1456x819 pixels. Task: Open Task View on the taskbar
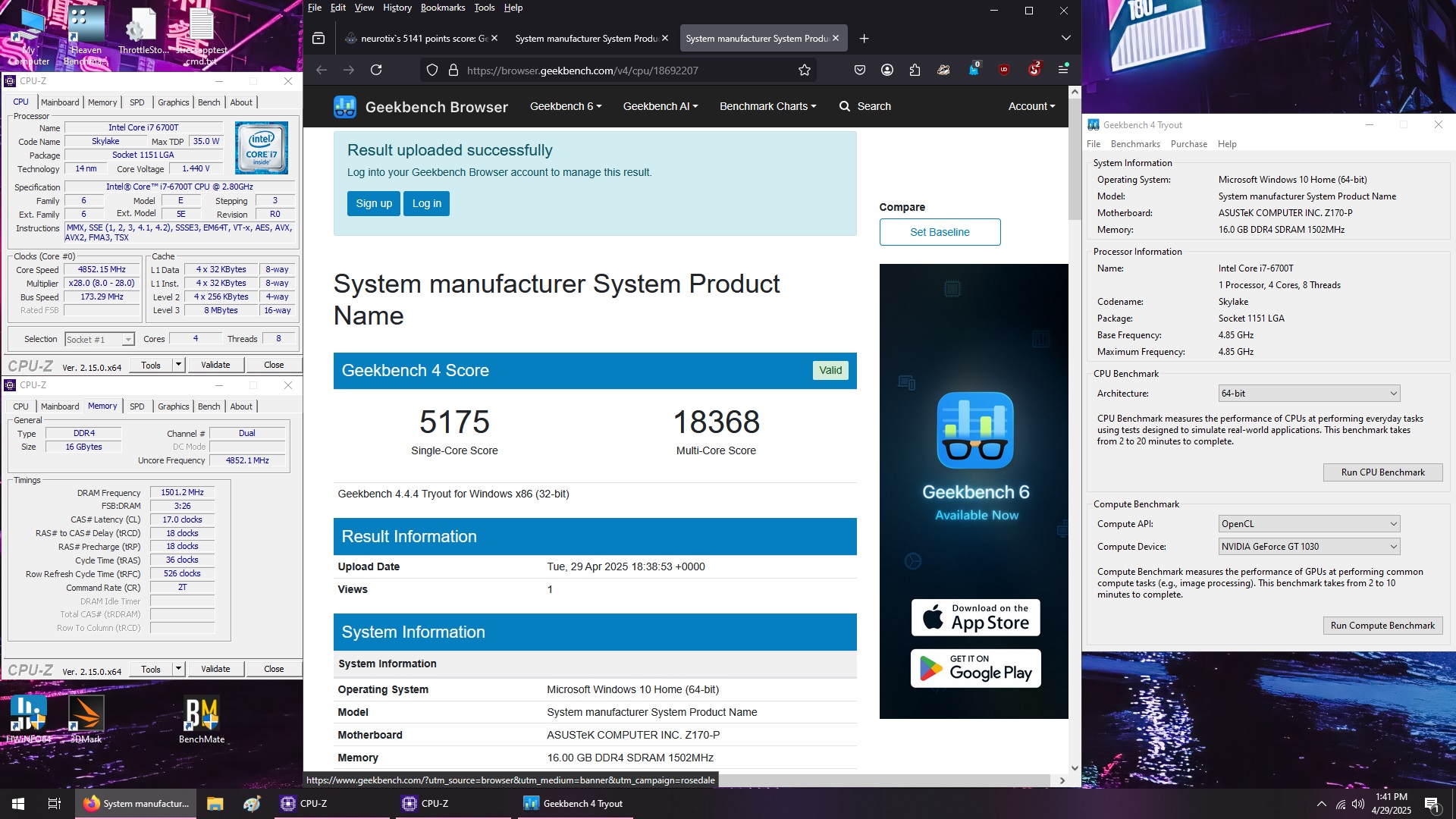(55, 804)
